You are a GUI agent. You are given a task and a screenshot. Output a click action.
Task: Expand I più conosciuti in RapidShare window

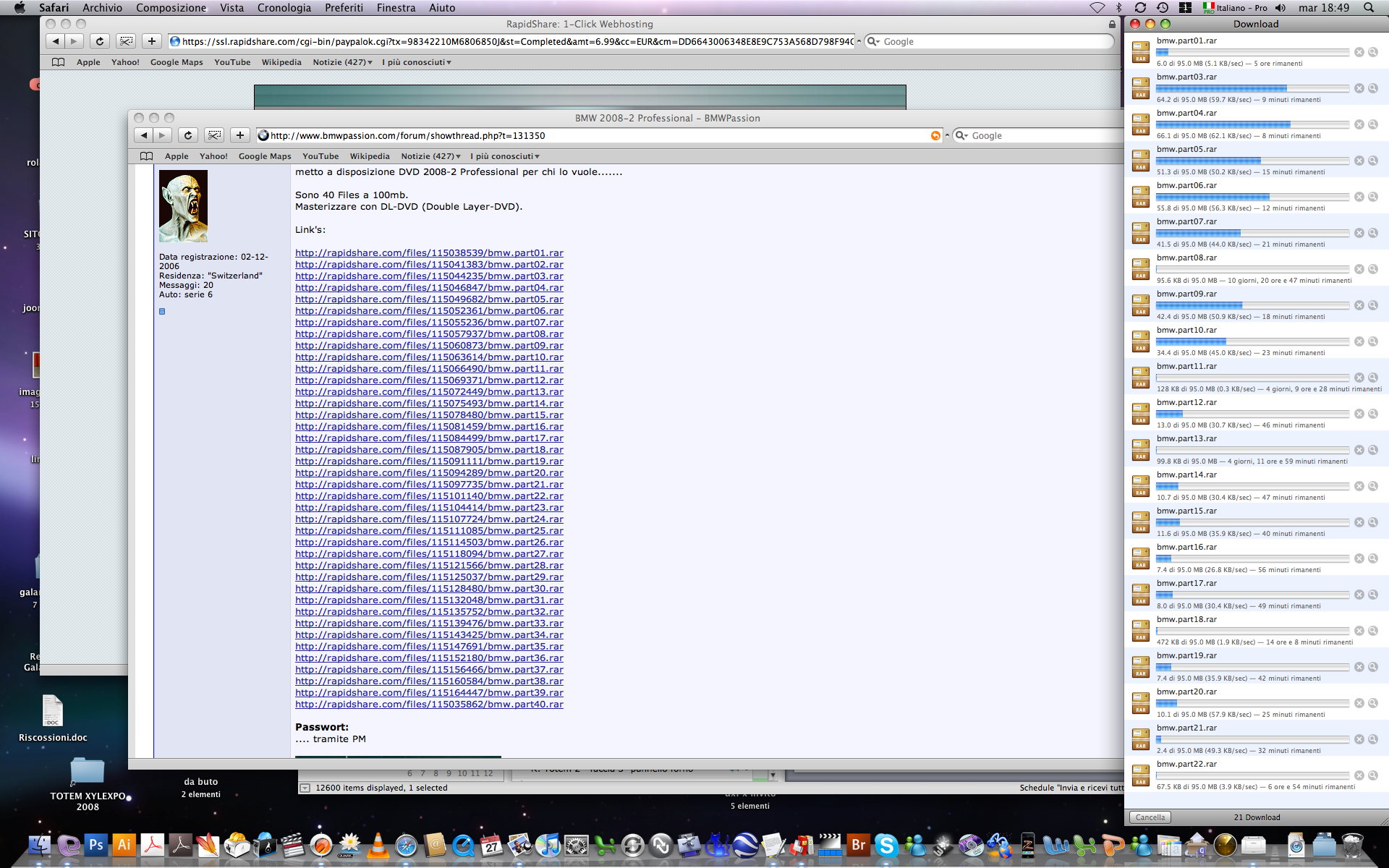[x=416, y=62]
